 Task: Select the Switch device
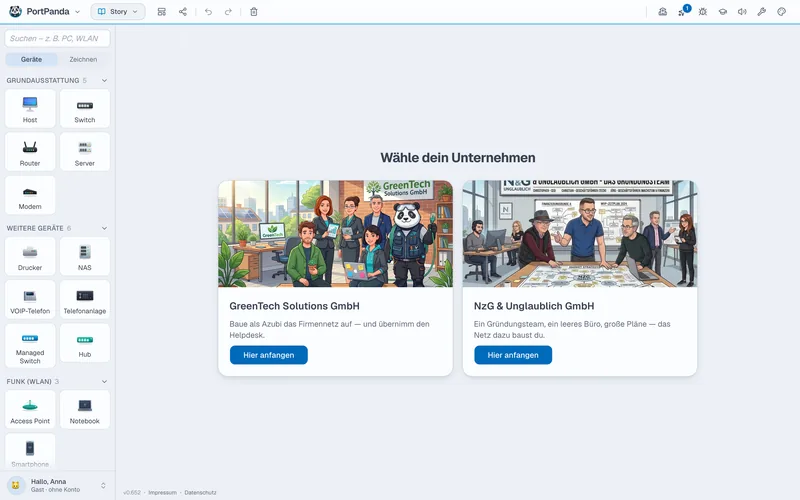(x=85, y=109)
